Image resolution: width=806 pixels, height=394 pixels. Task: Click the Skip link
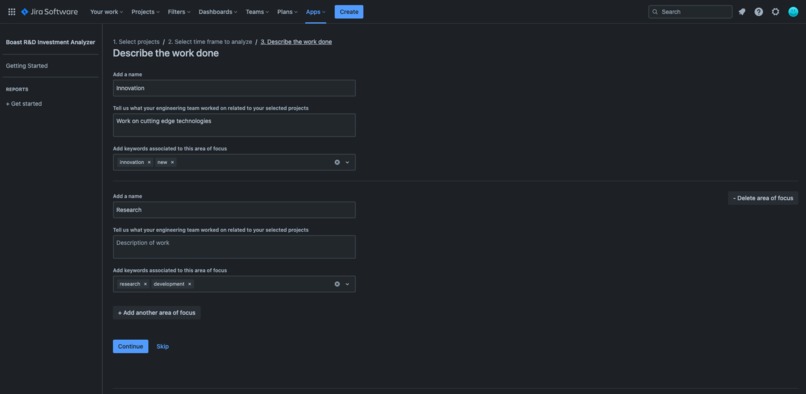[162, 347]
